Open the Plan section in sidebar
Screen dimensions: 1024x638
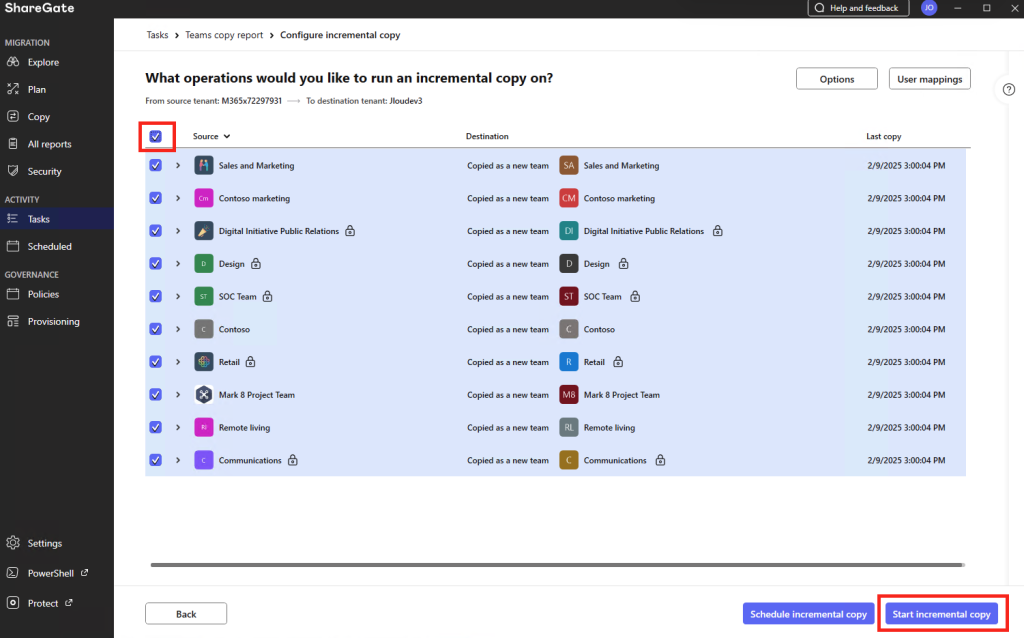tap(57, 89)
